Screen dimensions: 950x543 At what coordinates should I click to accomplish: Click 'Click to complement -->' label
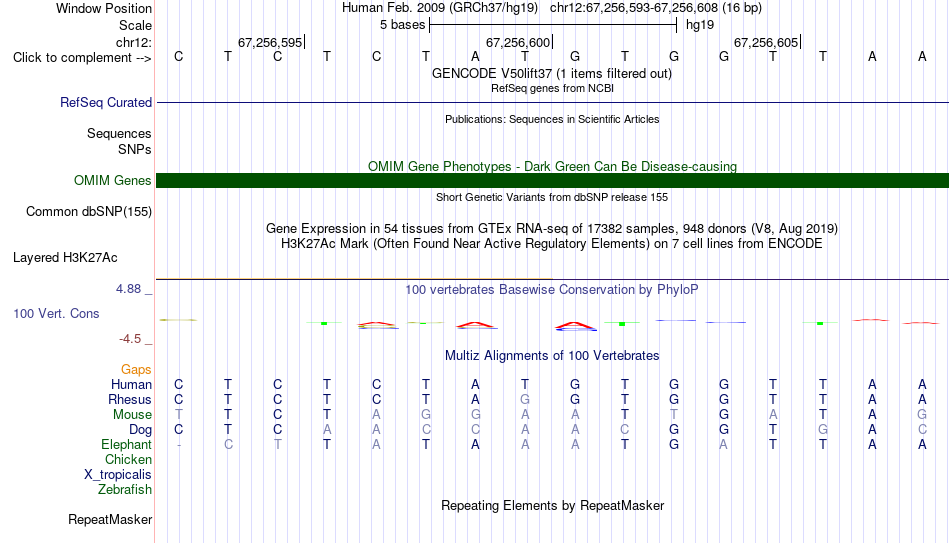point(82,58)
